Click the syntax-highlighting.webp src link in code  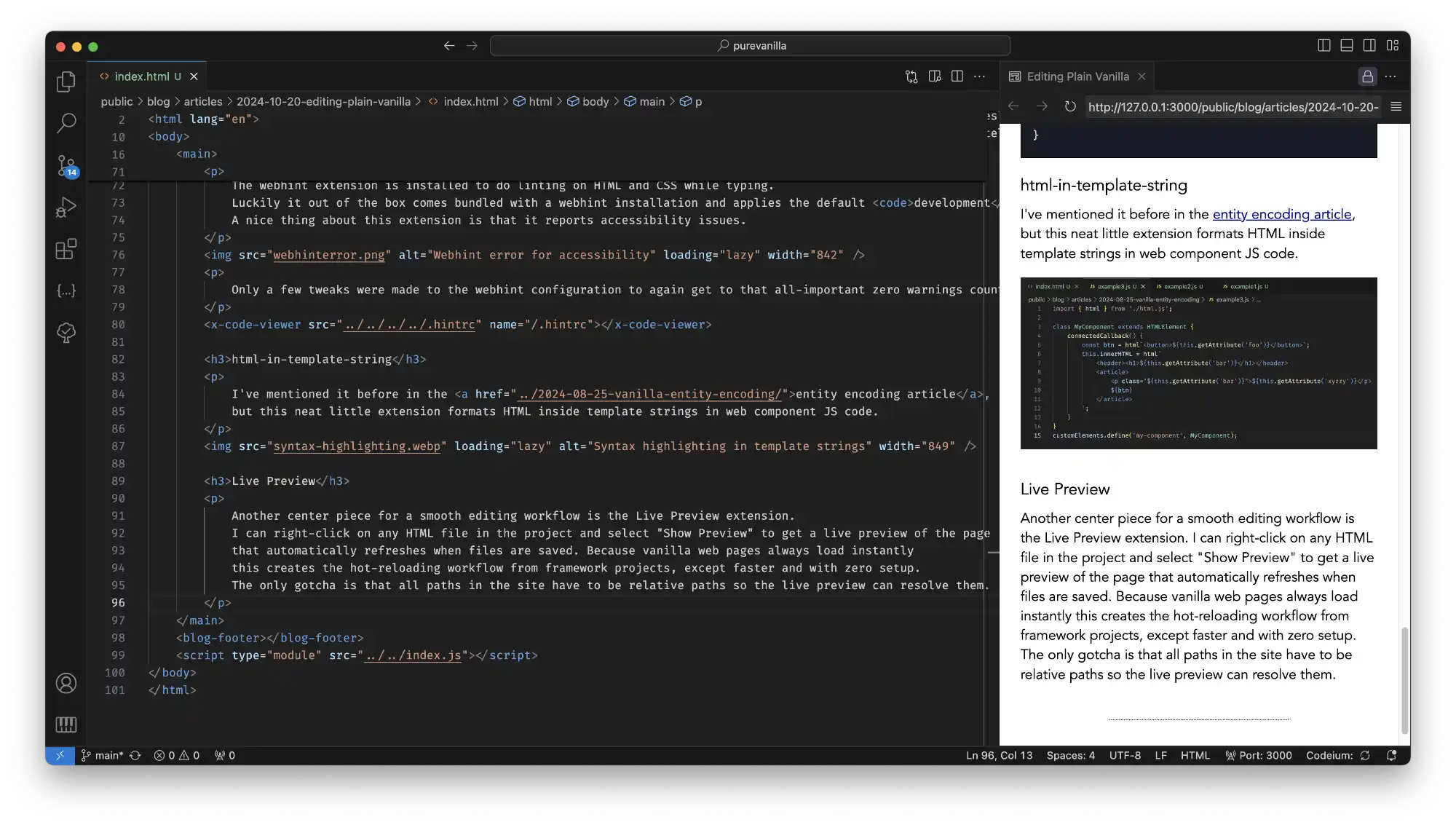[x=357, y=446]
